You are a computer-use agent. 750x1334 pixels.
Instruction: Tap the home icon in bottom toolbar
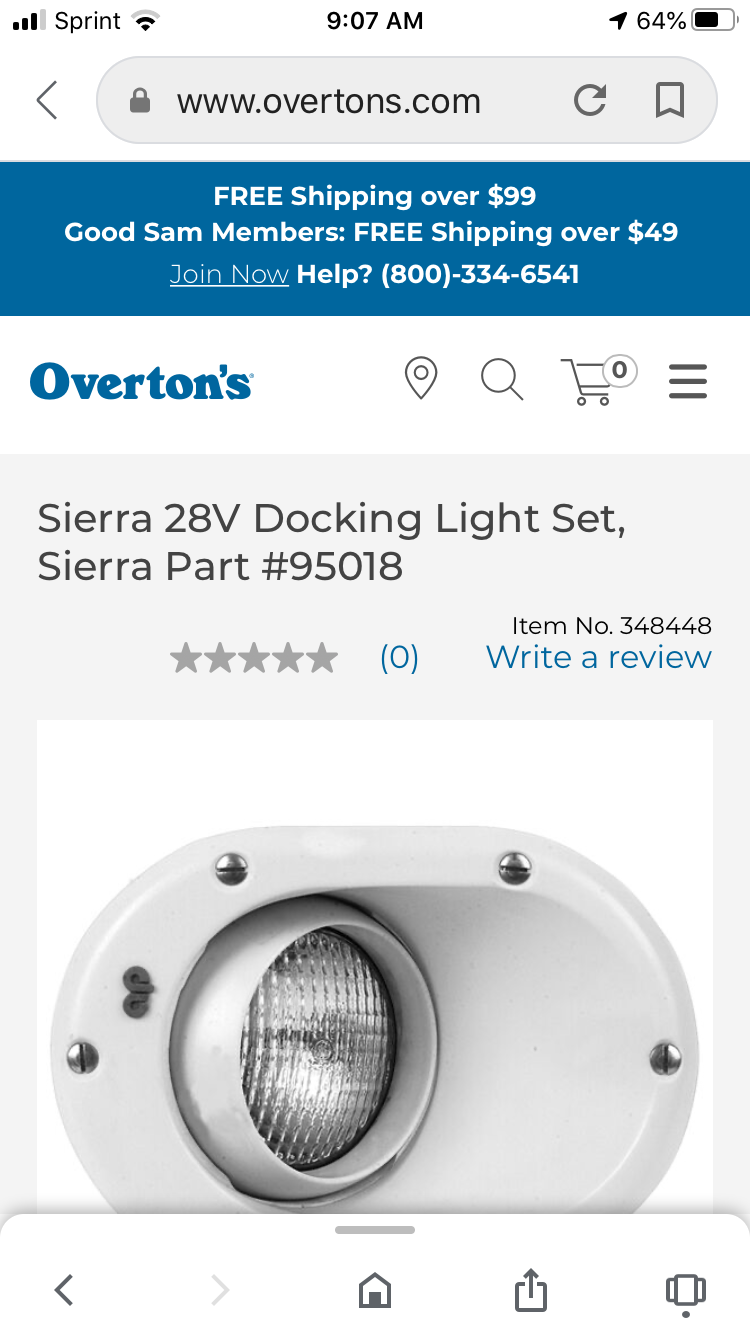point(375,1290)
